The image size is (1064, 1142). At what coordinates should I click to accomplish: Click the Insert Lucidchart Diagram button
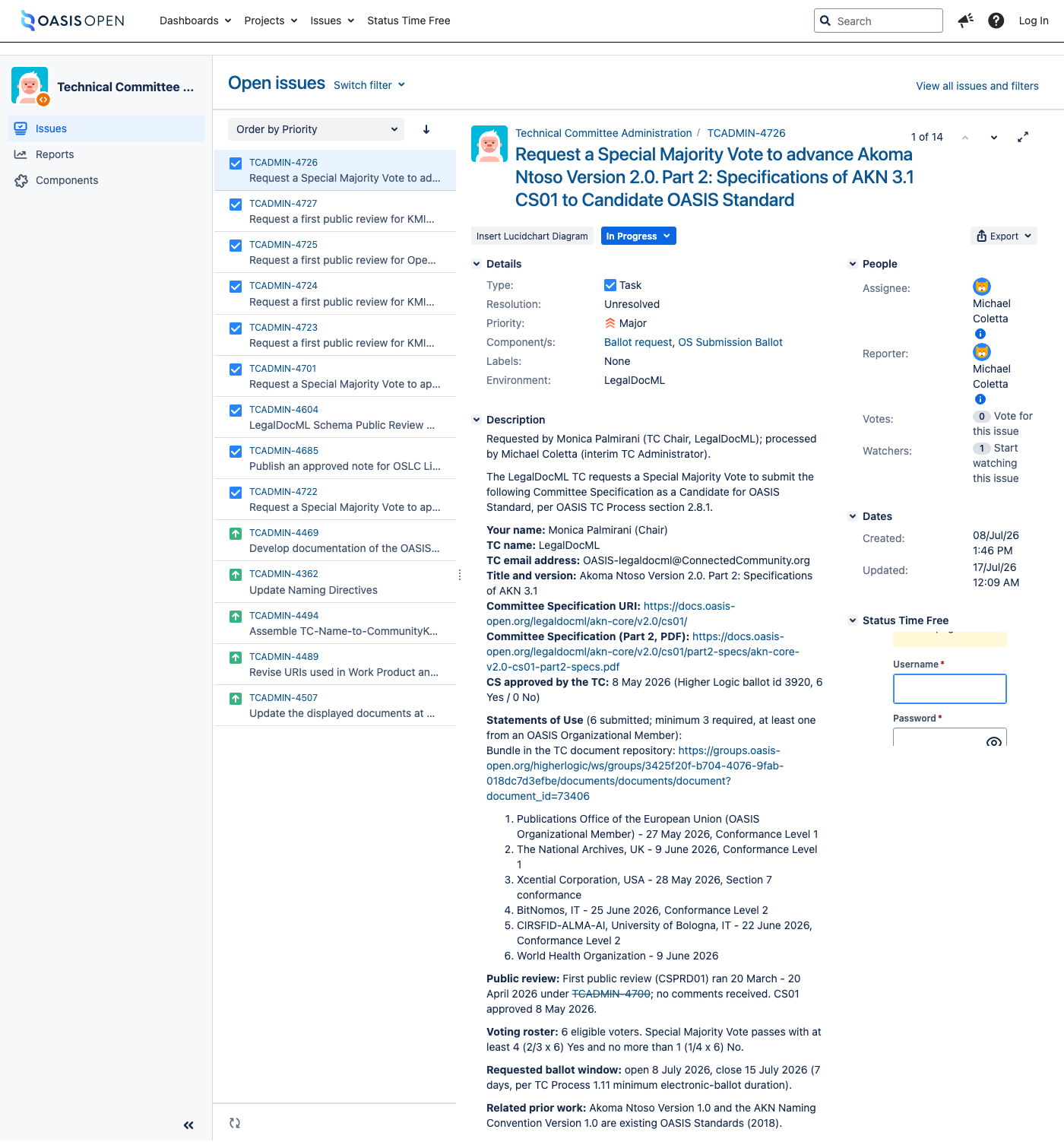[x=532, y=236]
